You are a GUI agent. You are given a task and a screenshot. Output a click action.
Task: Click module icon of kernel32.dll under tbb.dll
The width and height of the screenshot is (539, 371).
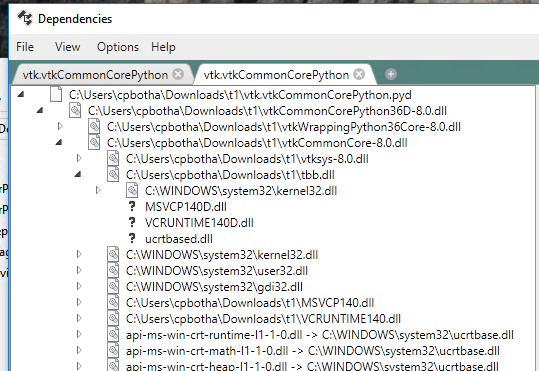(132, 190)
